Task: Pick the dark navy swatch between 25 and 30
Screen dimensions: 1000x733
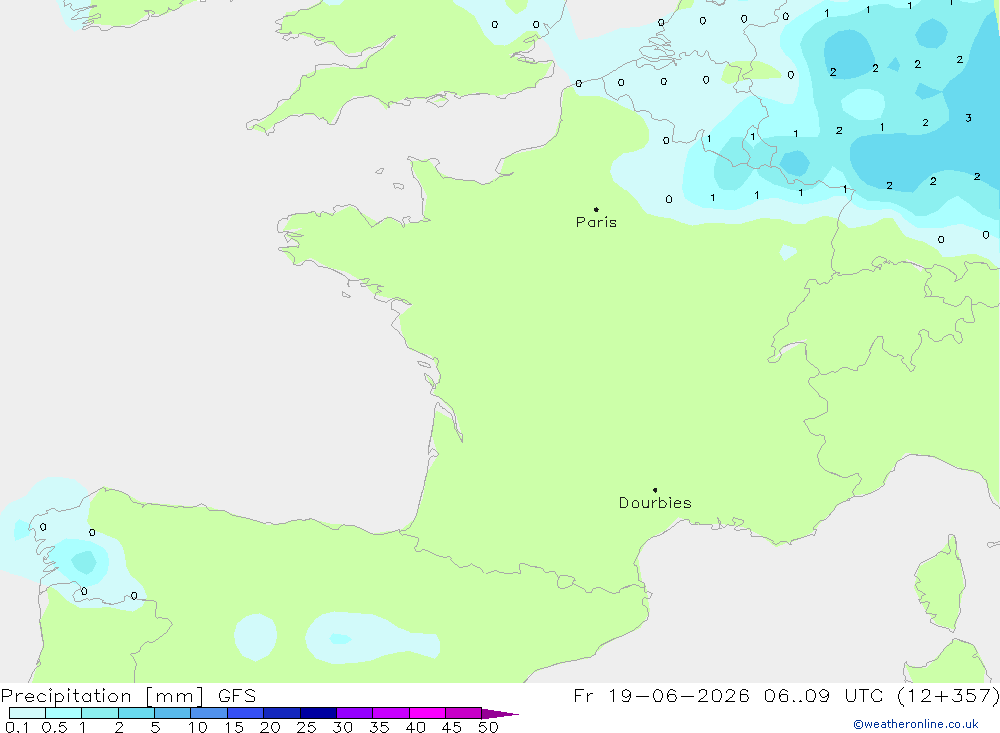Action: pyautogui.click(x=318, y=713)
